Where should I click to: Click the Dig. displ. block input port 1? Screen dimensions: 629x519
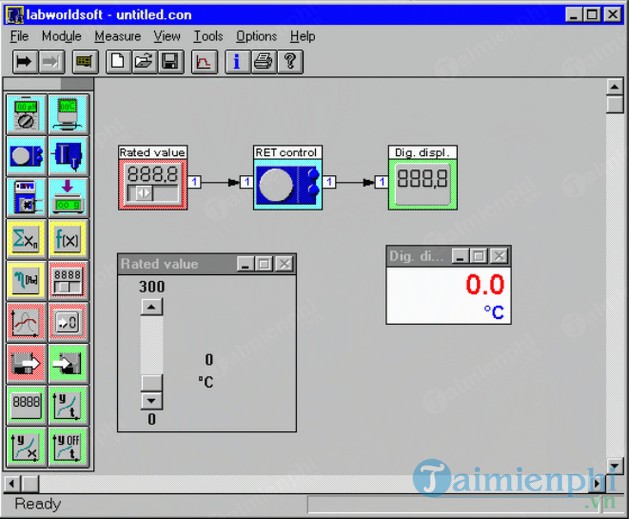381,182
